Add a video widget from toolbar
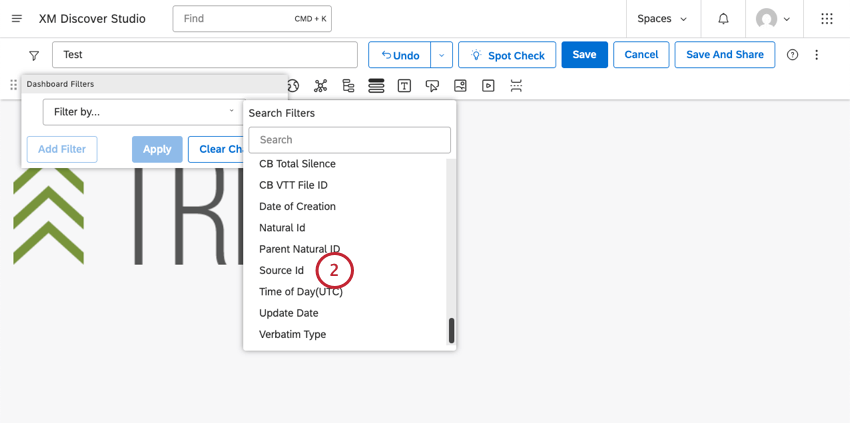 coord(488,86)
